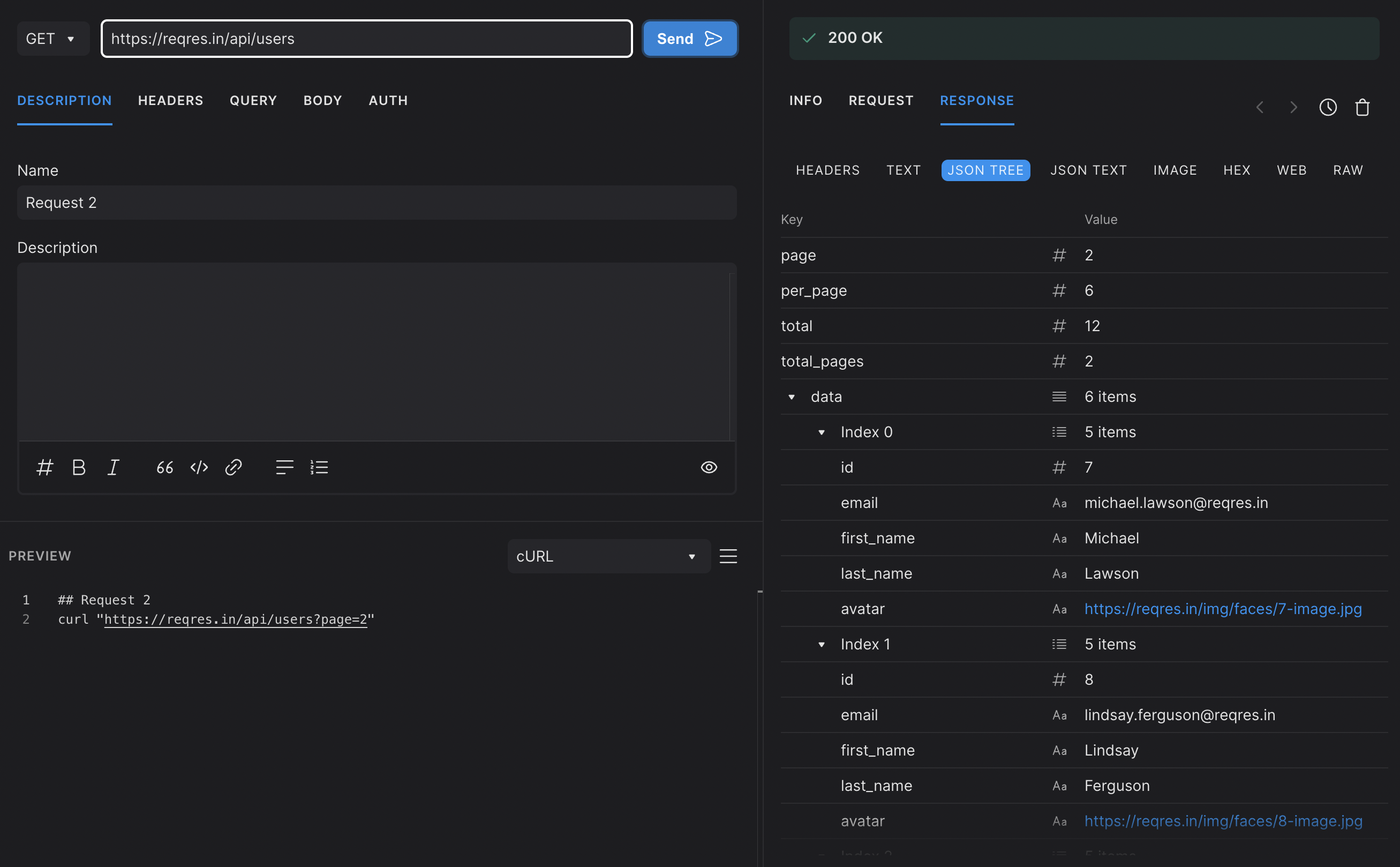Screen dimensions: 1400x867
Task: Open the cURL preview format dropdown
Action: click(608, 556)
